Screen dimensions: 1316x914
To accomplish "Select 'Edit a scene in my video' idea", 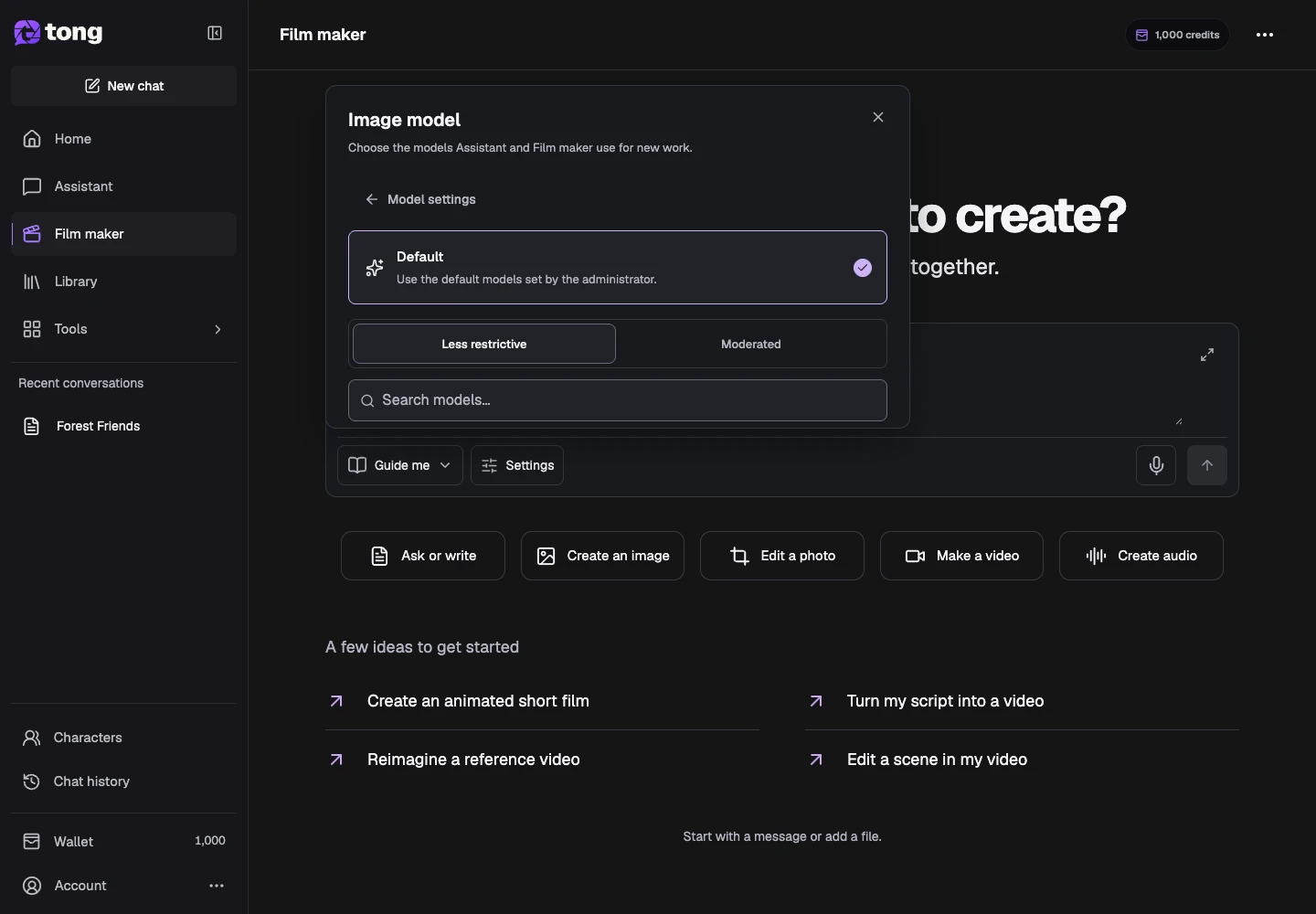I will pos(1022,760).
